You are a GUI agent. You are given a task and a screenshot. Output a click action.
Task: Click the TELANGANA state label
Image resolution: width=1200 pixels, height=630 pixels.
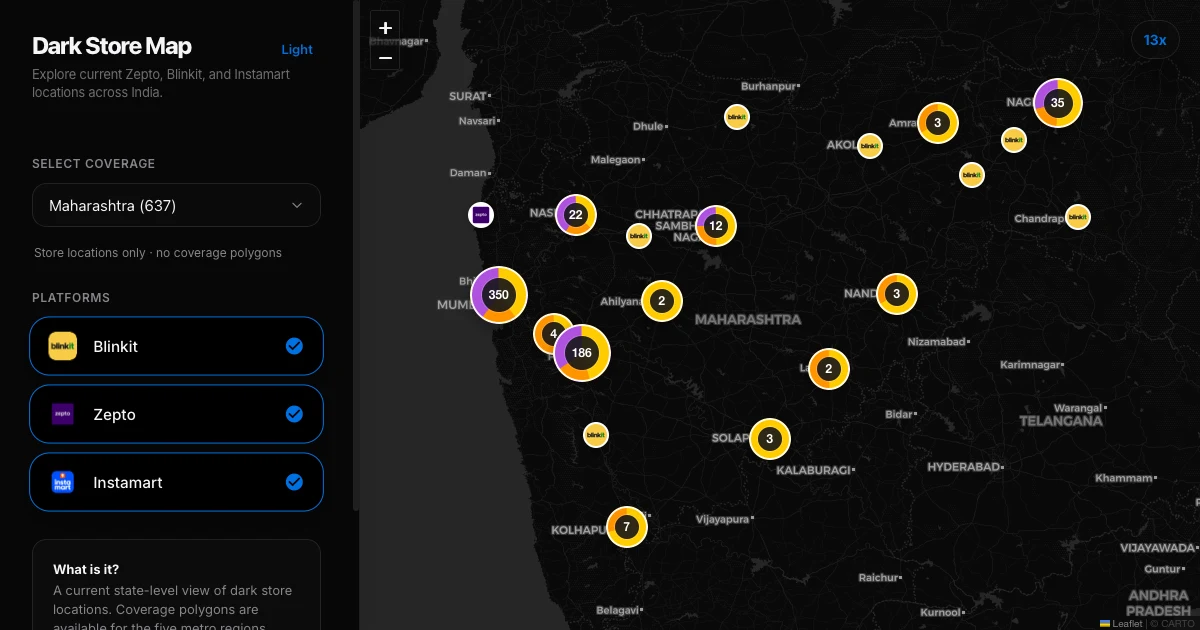pyautogui.click(x=1061, y=421)
